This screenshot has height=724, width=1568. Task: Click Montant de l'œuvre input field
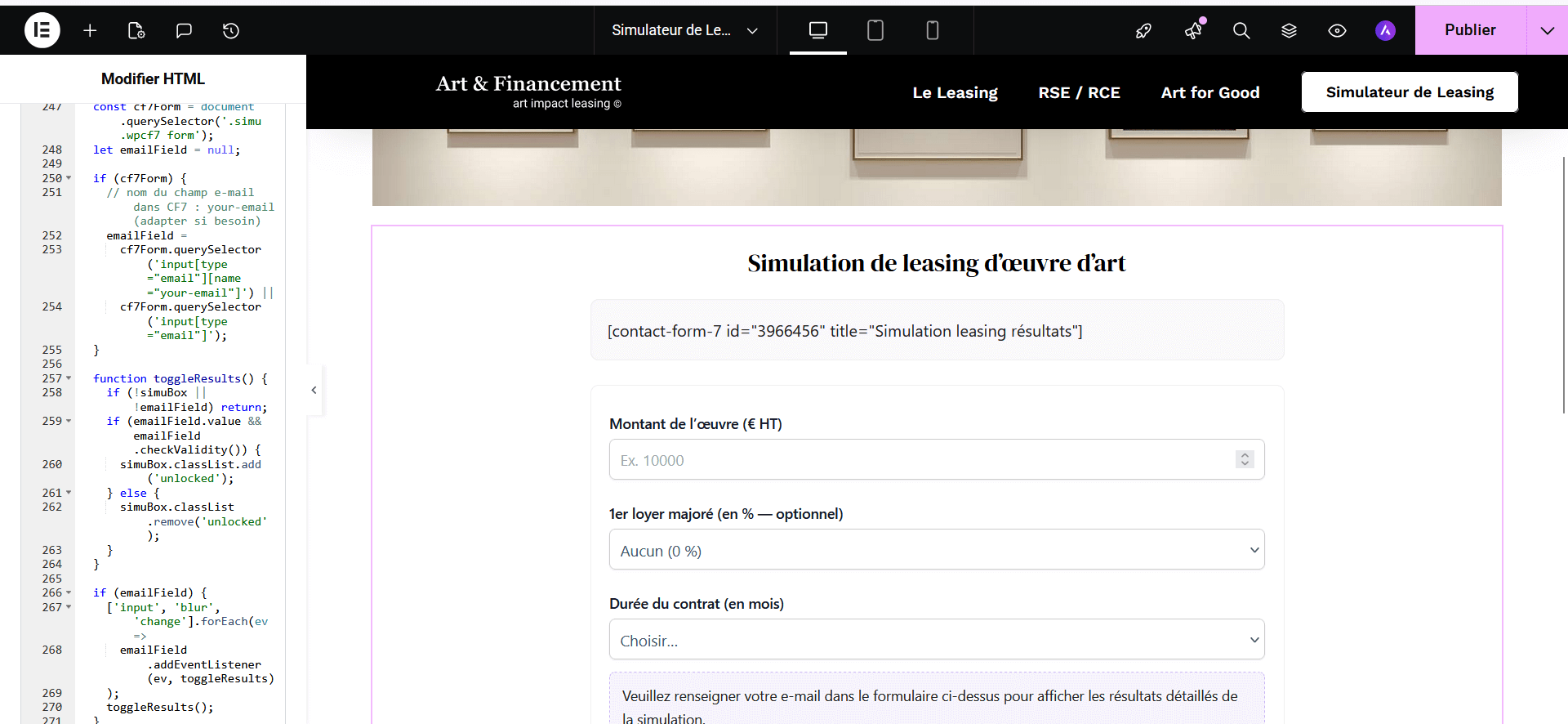pyautogui.click(x=937, y=459)
